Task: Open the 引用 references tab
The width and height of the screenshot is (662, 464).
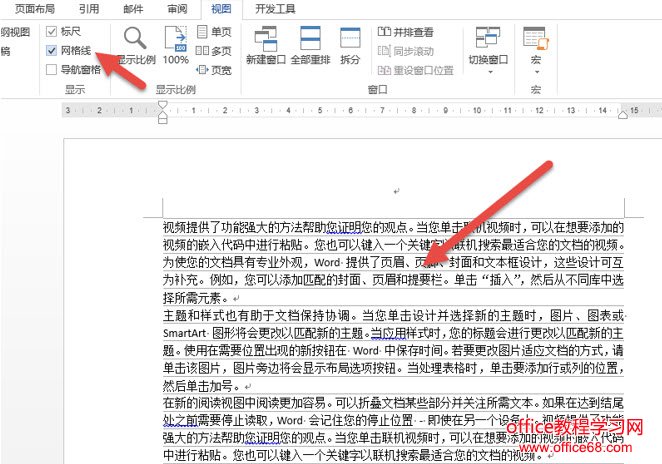Action: coord(89,9)
